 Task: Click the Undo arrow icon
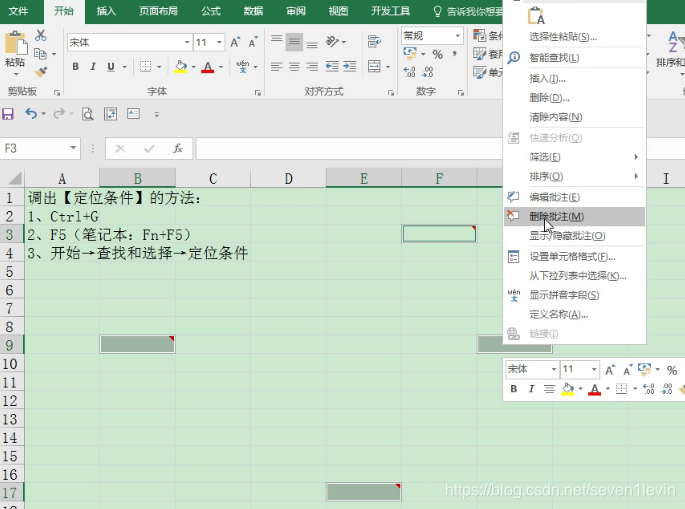pyautogui.click(x=31, y=114)
